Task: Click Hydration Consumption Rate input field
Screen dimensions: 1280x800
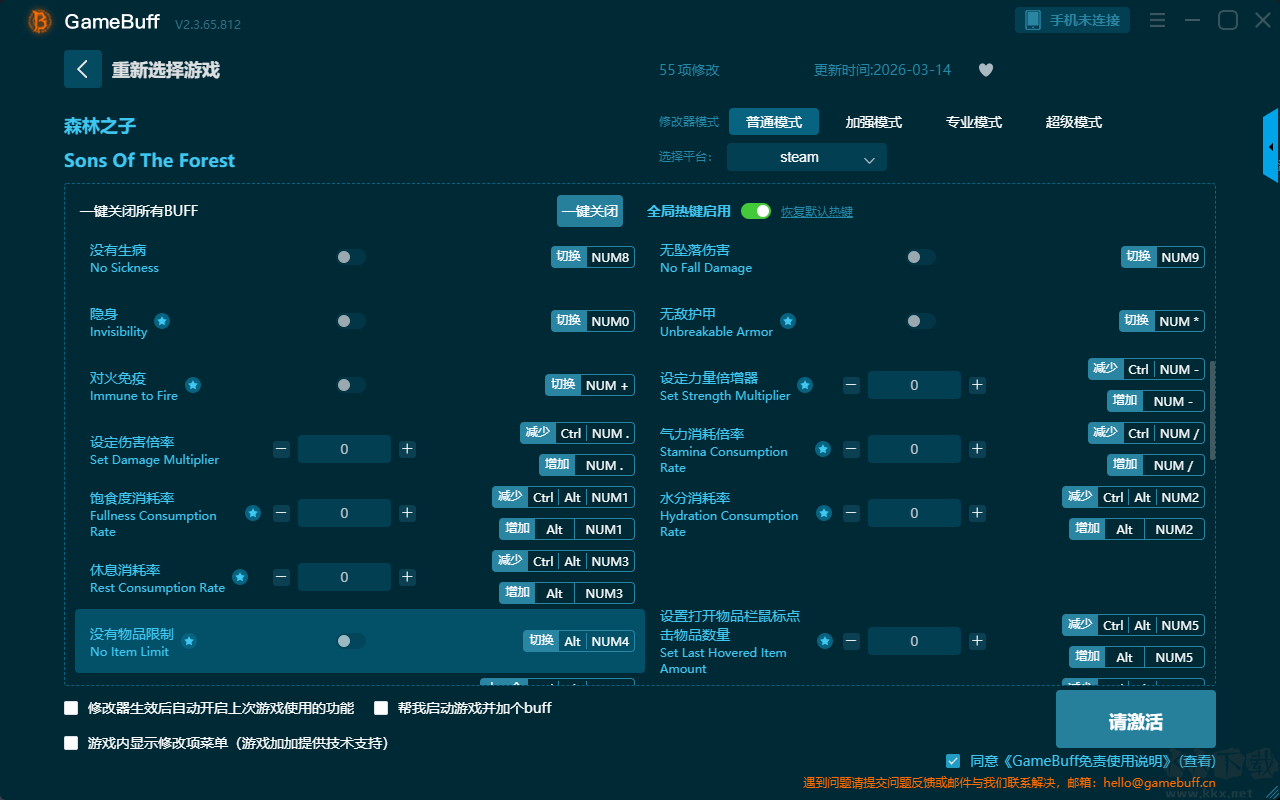Action: click(914, 513)
